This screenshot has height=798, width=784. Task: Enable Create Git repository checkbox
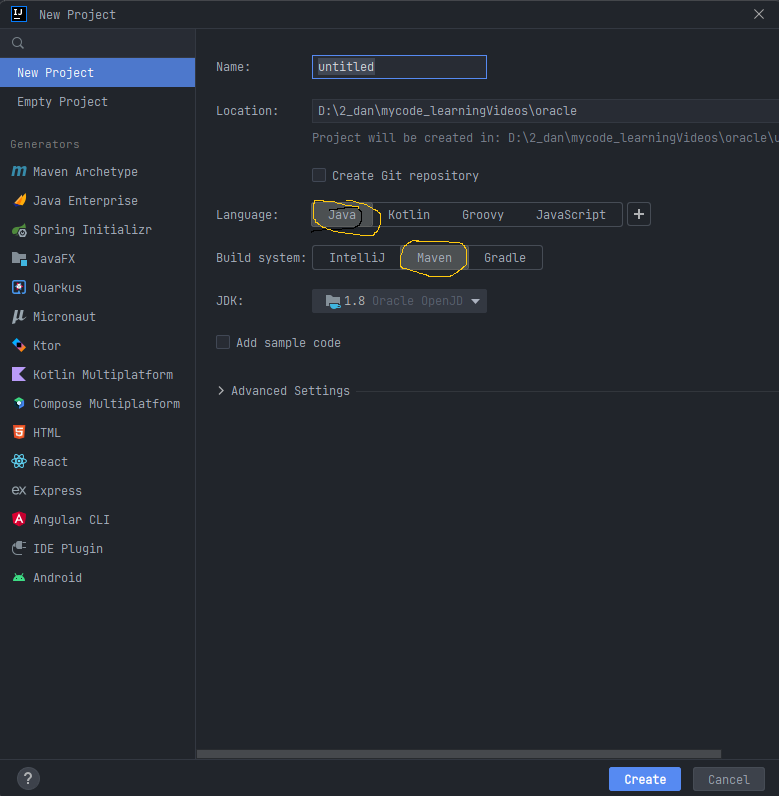click(x=319, y=176)
